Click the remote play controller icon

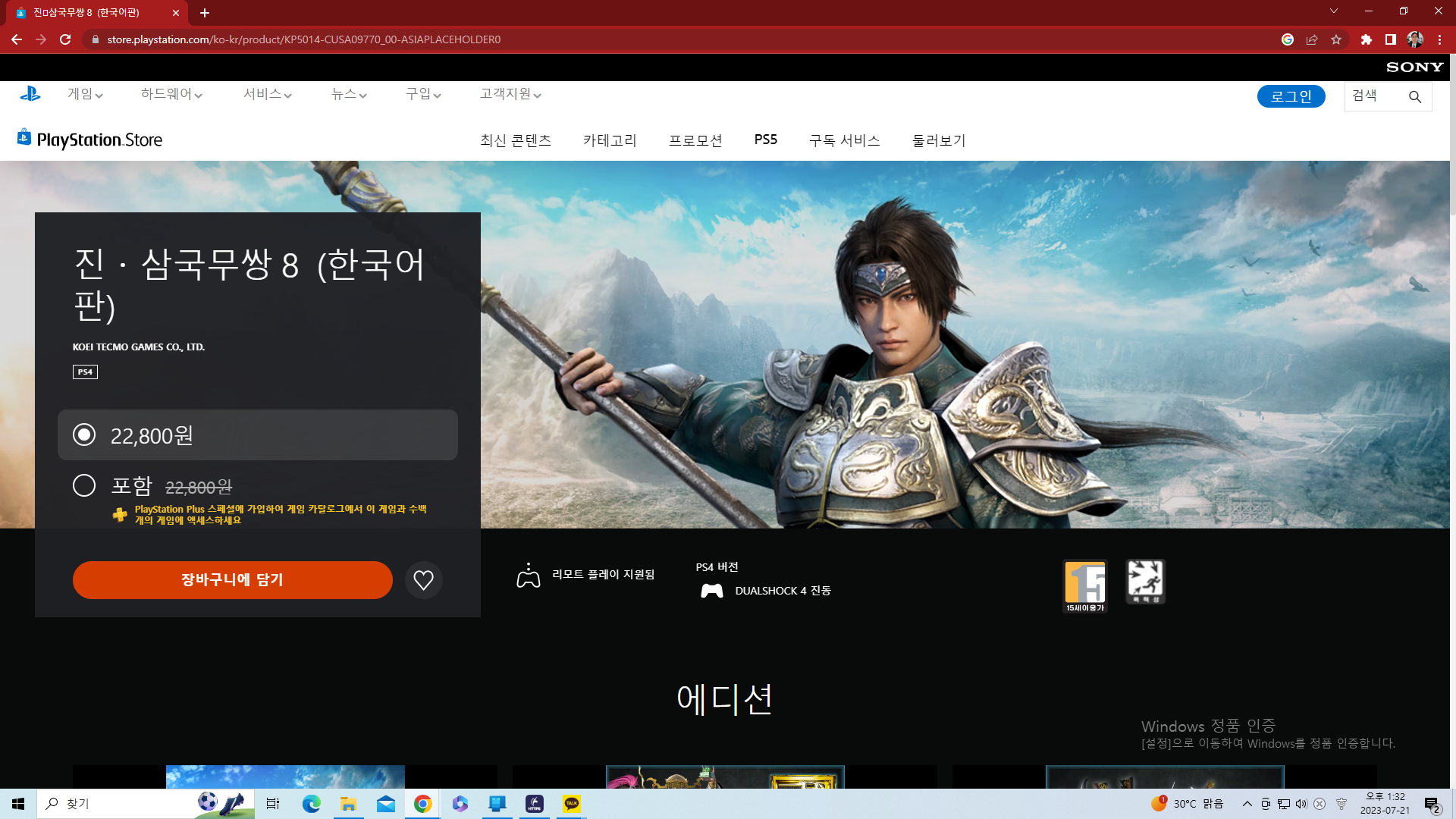point(528,576)
